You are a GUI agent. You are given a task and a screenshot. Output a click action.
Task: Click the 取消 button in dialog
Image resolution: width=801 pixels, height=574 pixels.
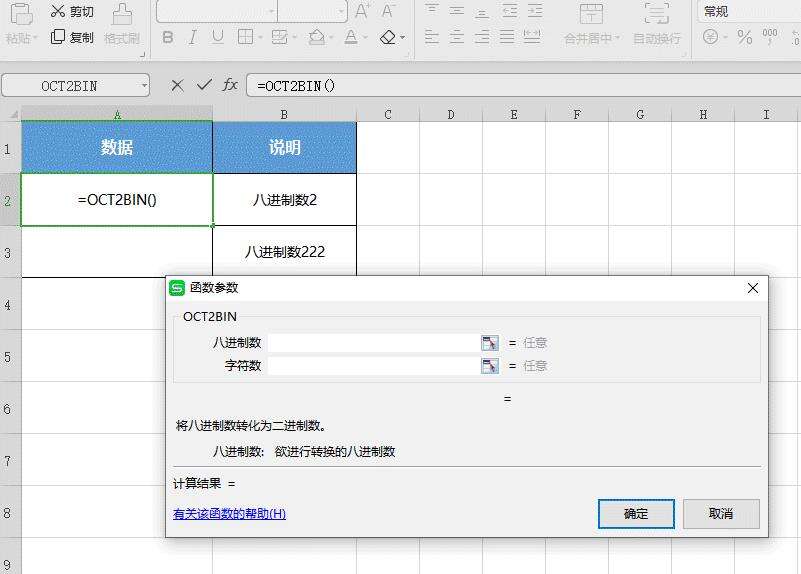(x=721, y=514)
